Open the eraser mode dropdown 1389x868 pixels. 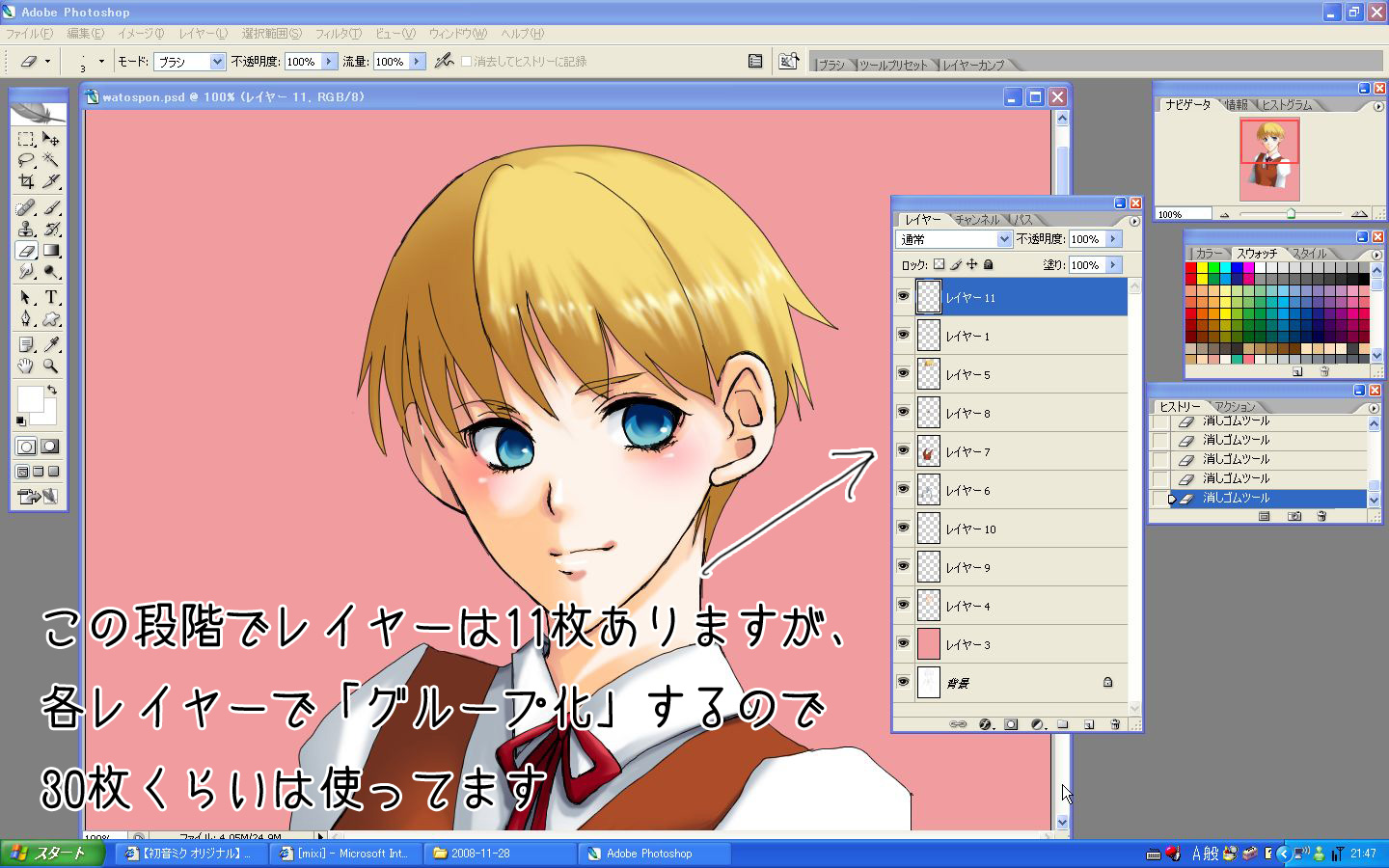click(217, 62)
